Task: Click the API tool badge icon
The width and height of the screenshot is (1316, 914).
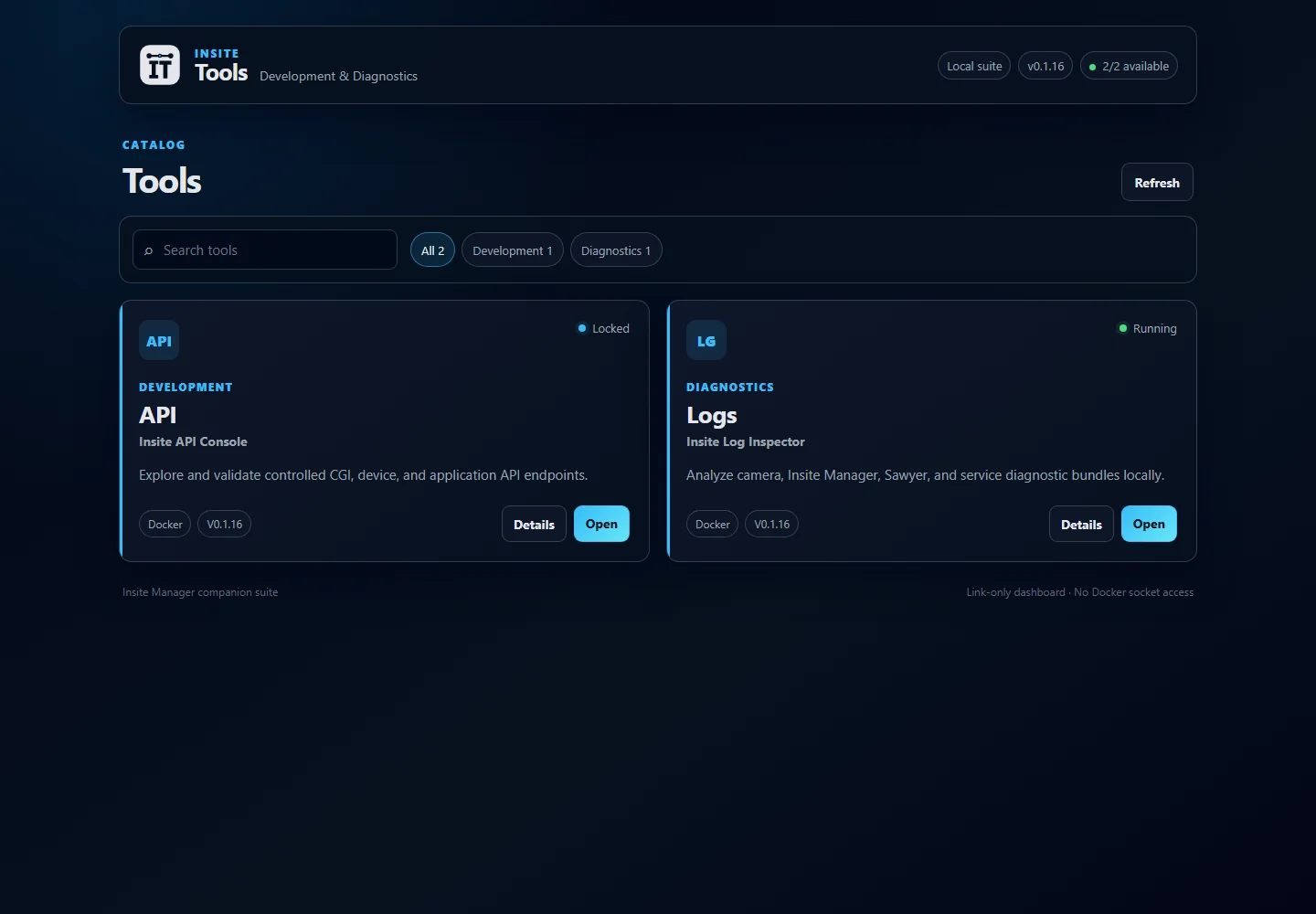Action: pyautogui.click(x=159, y=340)
